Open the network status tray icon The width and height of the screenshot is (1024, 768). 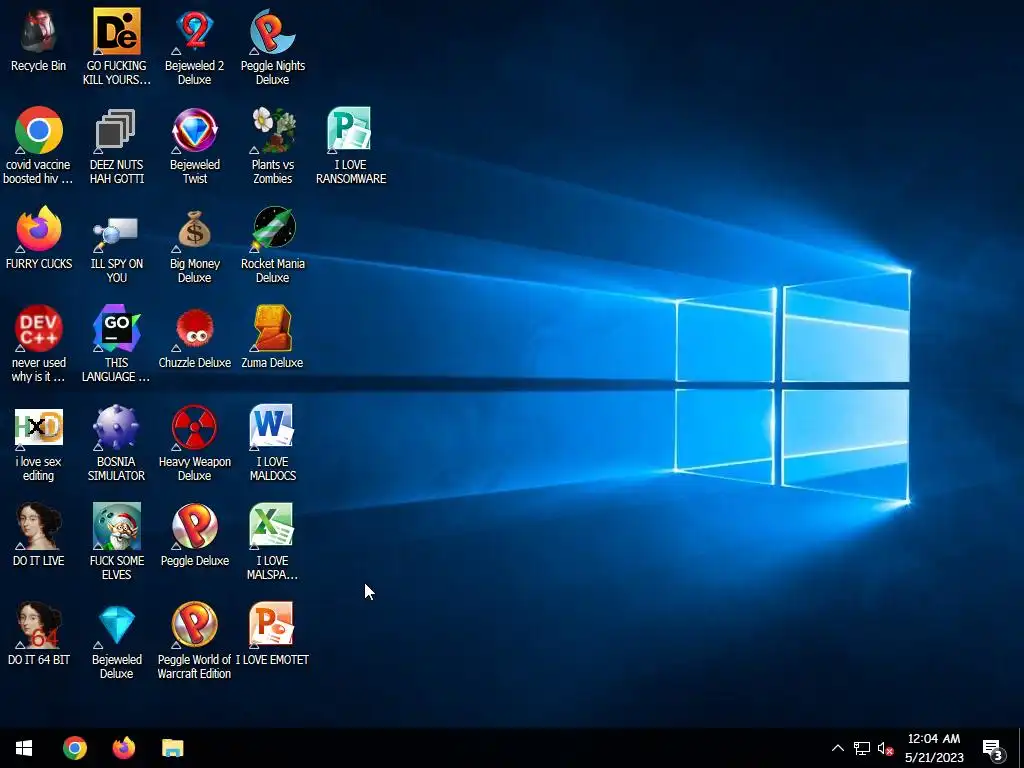pyautogui.click(x=861, y=748)
